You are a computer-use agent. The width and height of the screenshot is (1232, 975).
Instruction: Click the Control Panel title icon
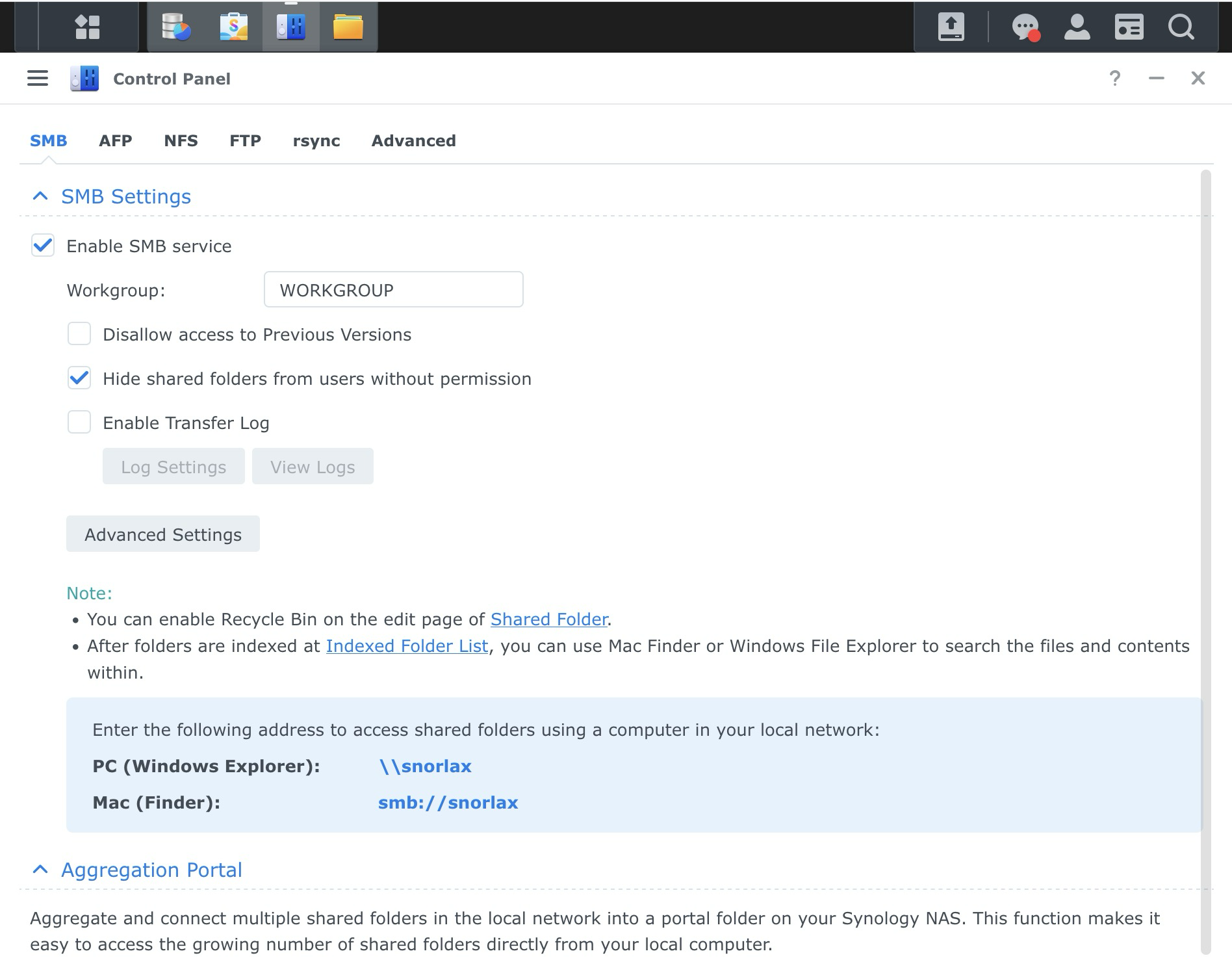84,79
